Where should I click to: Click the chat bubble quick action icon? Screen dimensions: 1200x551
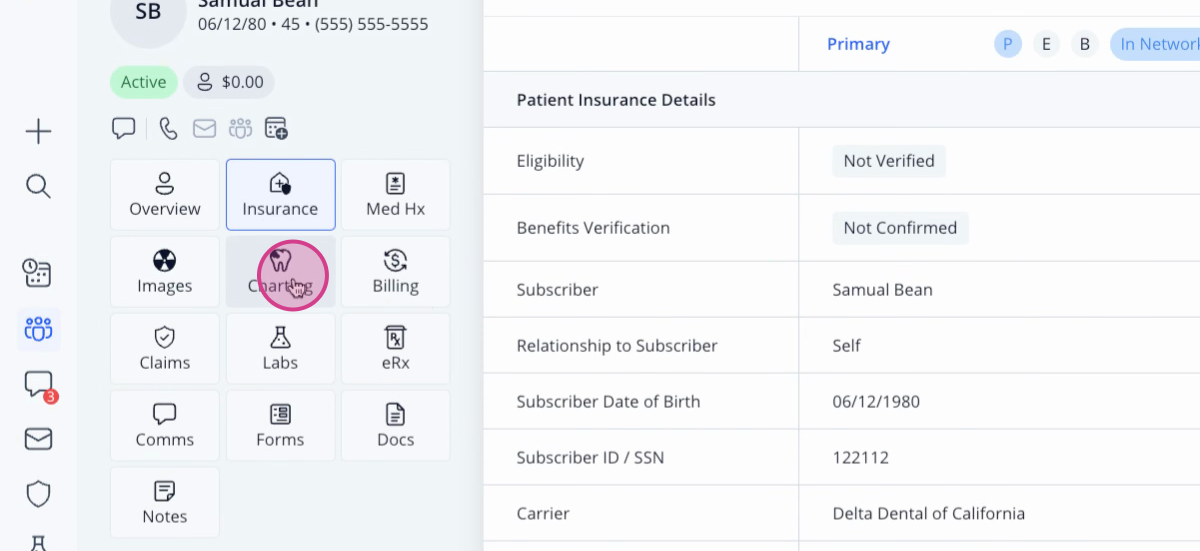tap(124, 128)
